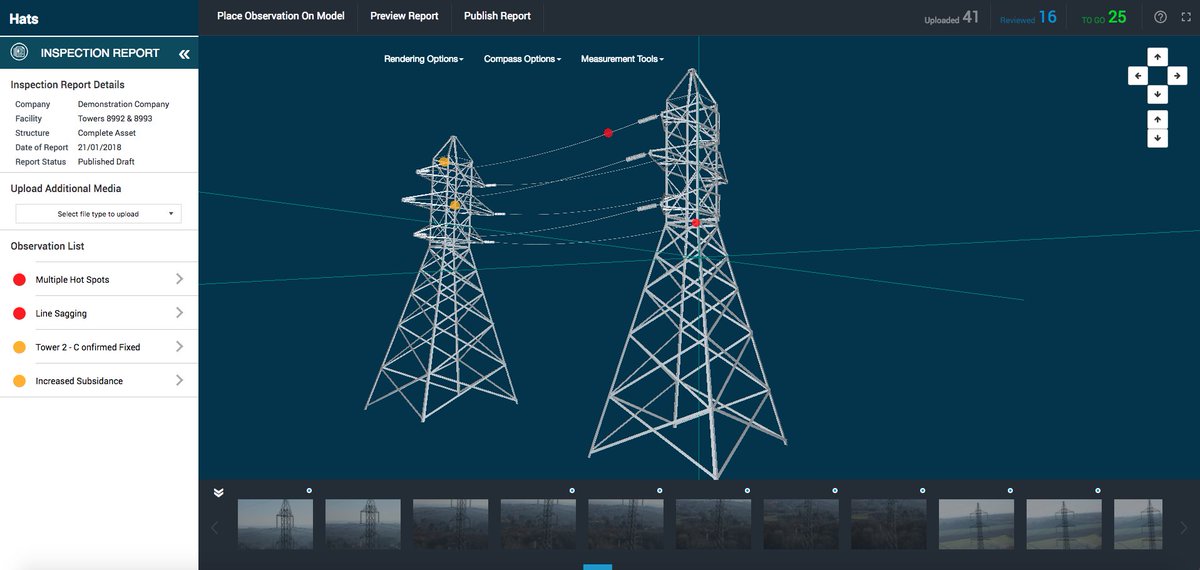
Task: Toggle fullscreen view icon
Action: (x=1184, y=17)
